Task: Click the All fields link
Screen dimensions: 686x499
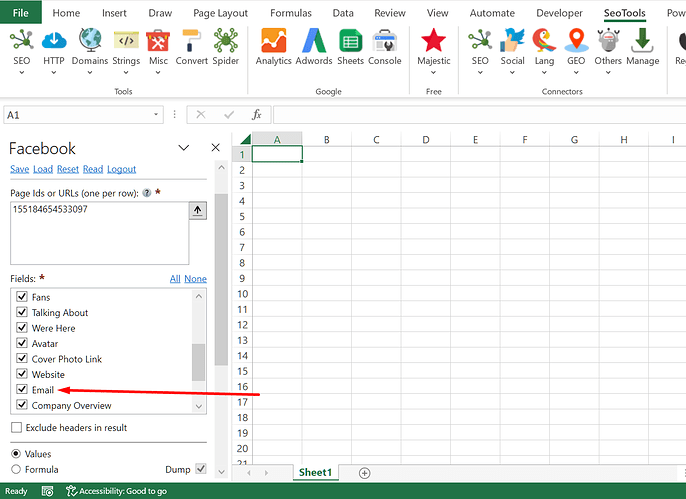Action: (x=175, y=279)
